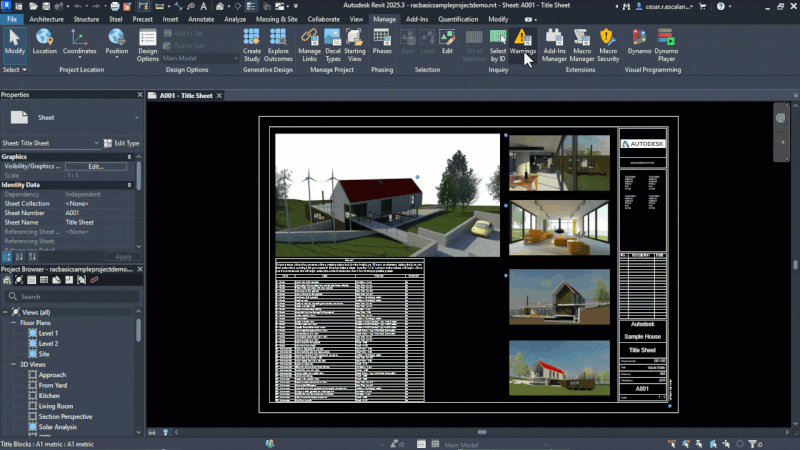Open Manage Links tool
800x450 pixels.
point(309,45)
